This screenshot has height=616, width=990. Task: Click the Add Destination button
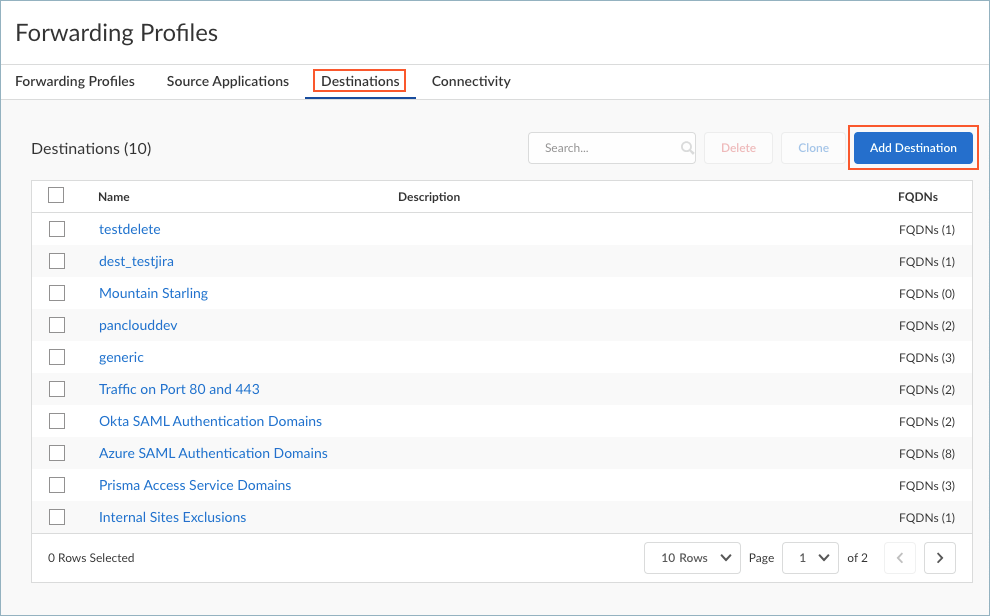(913, 148)
